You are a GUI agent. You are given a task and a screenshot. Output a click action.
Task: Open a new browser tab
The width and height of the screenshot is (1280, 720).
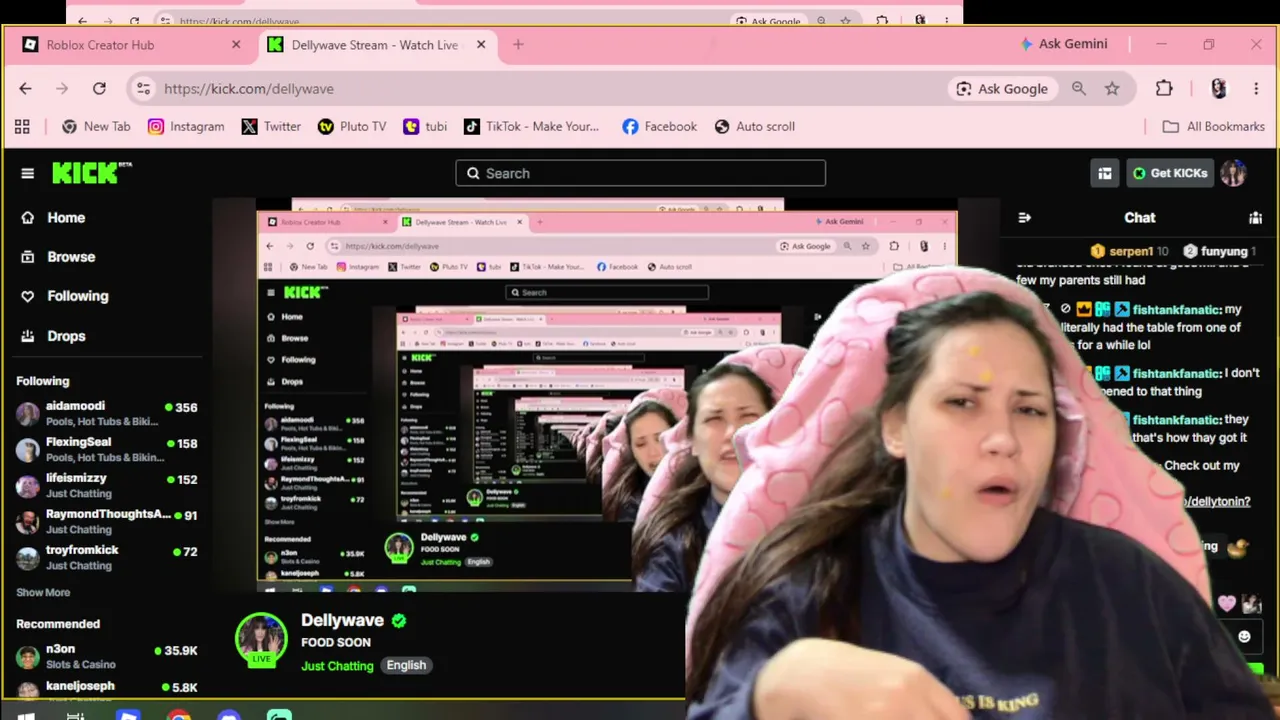click(518, 45)
